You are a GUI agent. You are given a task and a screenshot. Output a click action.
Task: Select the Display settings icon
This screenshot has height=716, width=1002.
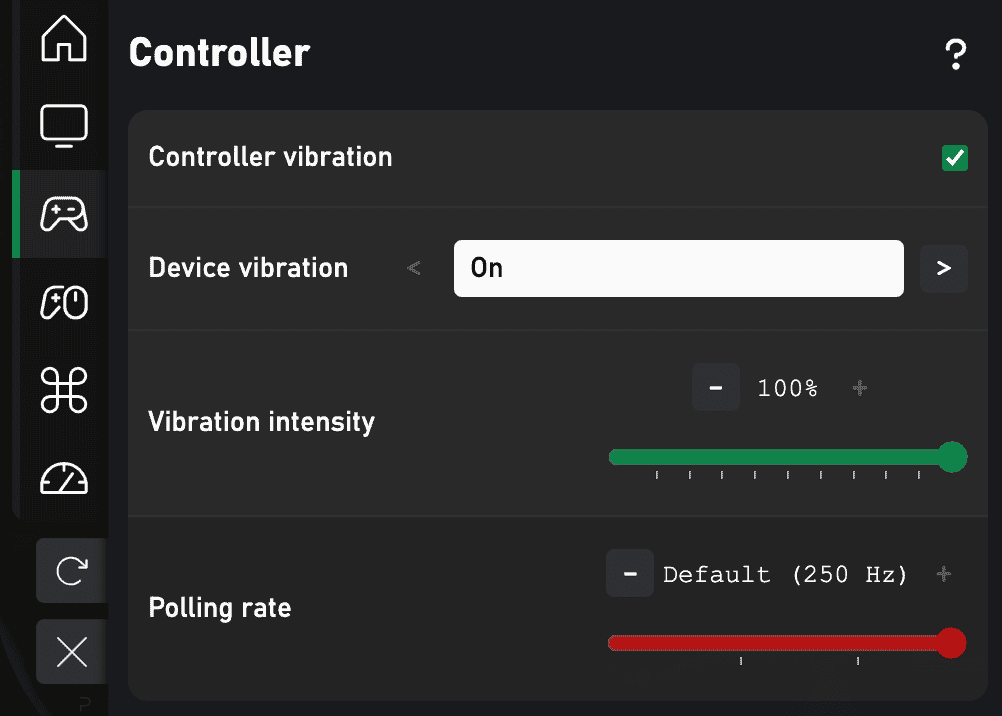point(63,125)
